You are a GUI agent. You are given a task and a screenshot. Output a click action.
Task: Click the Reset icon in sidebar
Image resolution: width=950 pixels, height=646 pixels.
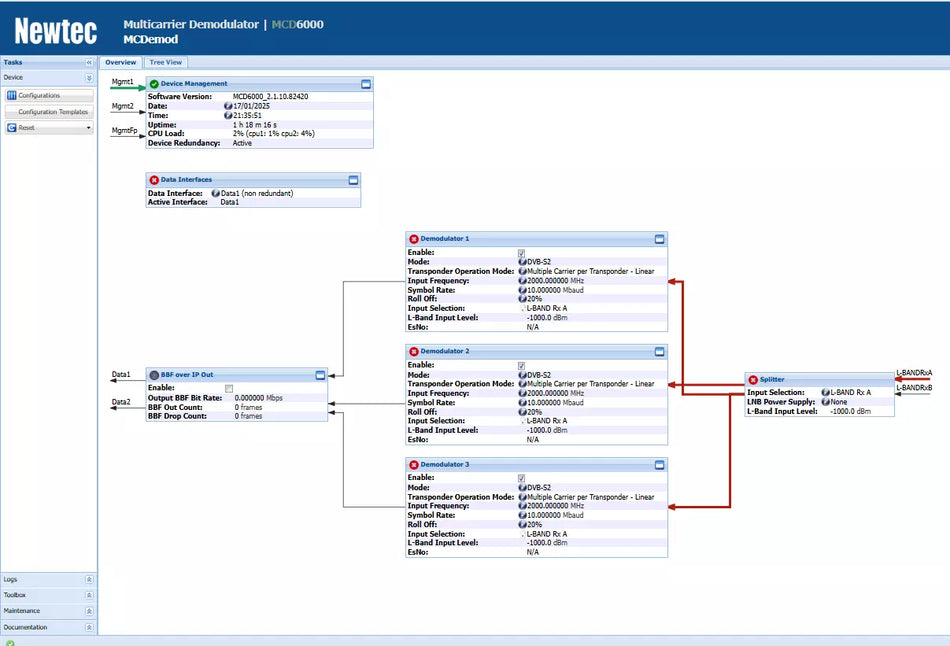tap(12, 128)
